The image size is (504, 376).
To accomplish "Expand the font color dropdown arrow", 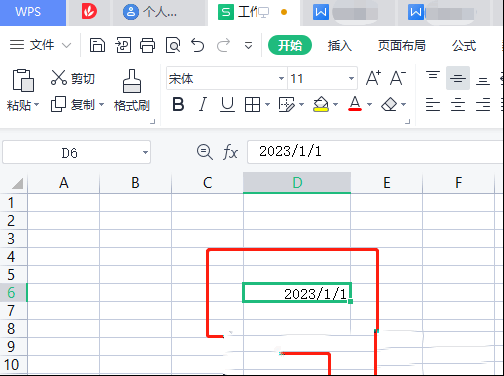I will 369,105.
